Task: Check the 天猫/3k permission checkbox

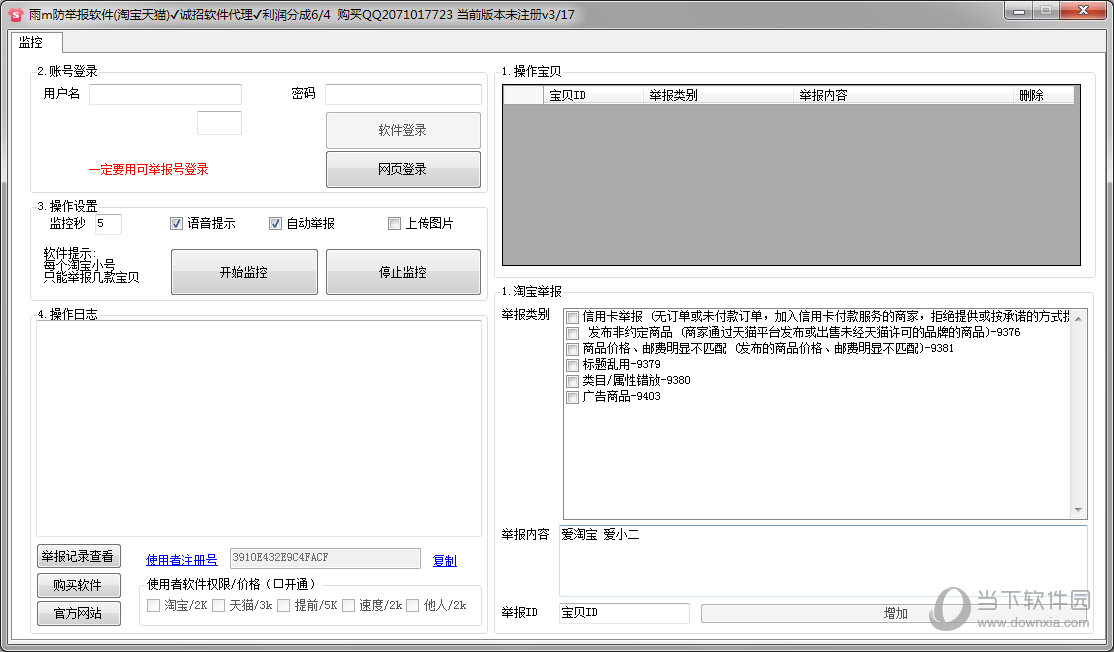Action: point(218,605)
